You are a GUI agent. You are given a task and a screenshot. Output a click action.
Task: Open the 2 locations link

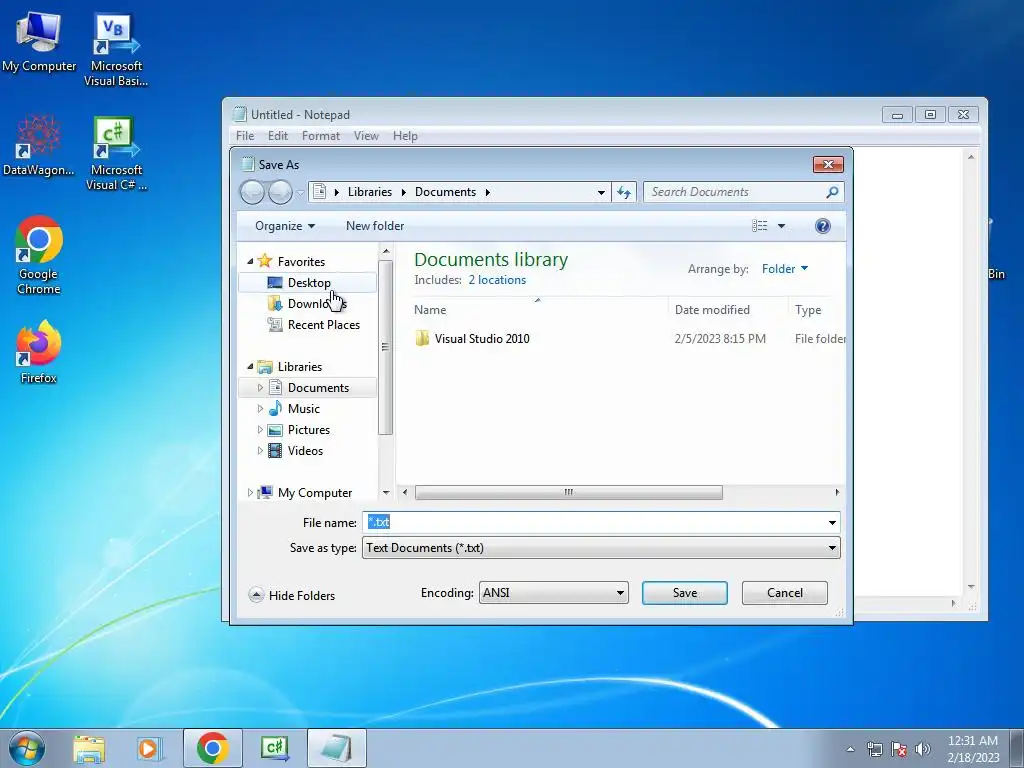497,280
